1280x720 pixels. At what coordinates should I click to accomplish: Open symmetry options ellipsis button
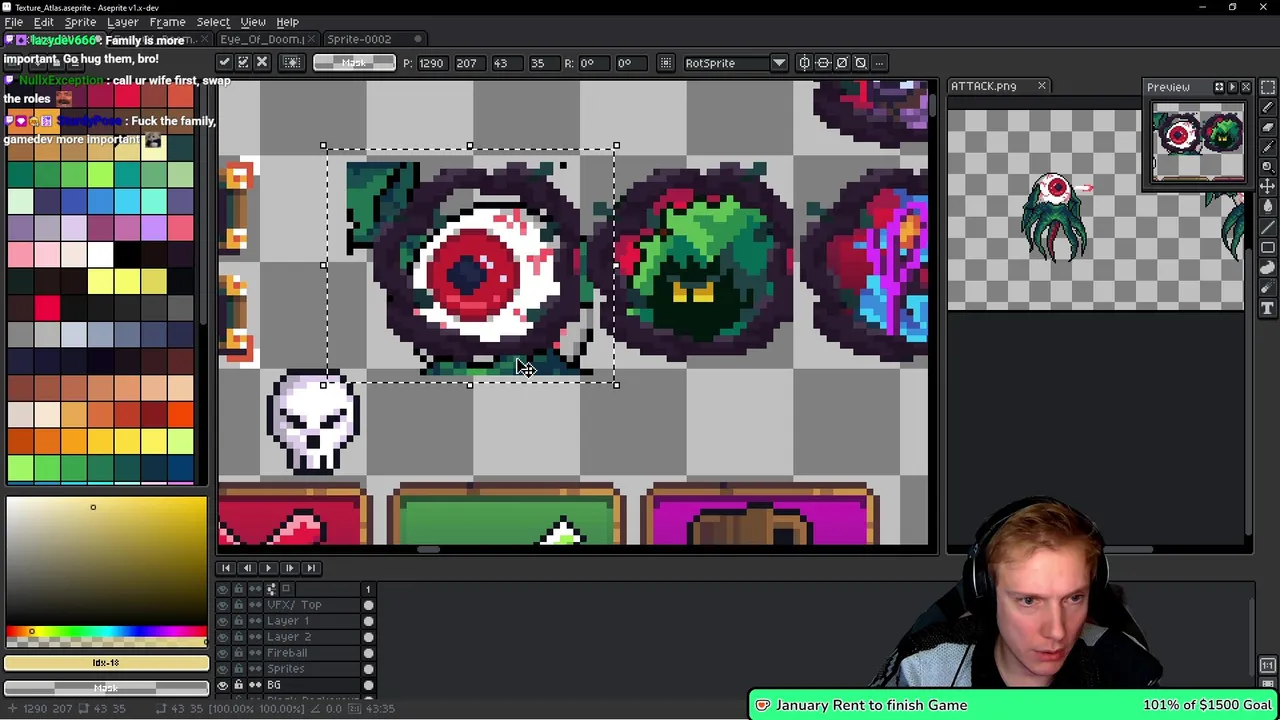tap(879, 63)
